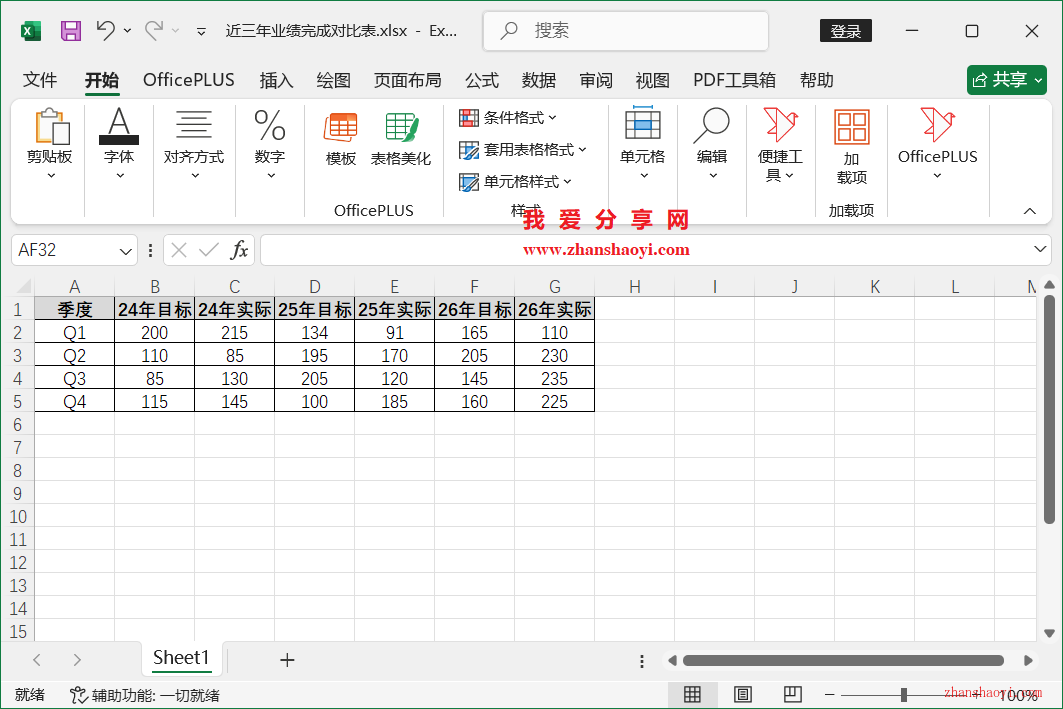The image size is (1063, 709).
Task: Switch to the 视图 ribbon tab
Action: pyautogui.click(x=653, y=80)
